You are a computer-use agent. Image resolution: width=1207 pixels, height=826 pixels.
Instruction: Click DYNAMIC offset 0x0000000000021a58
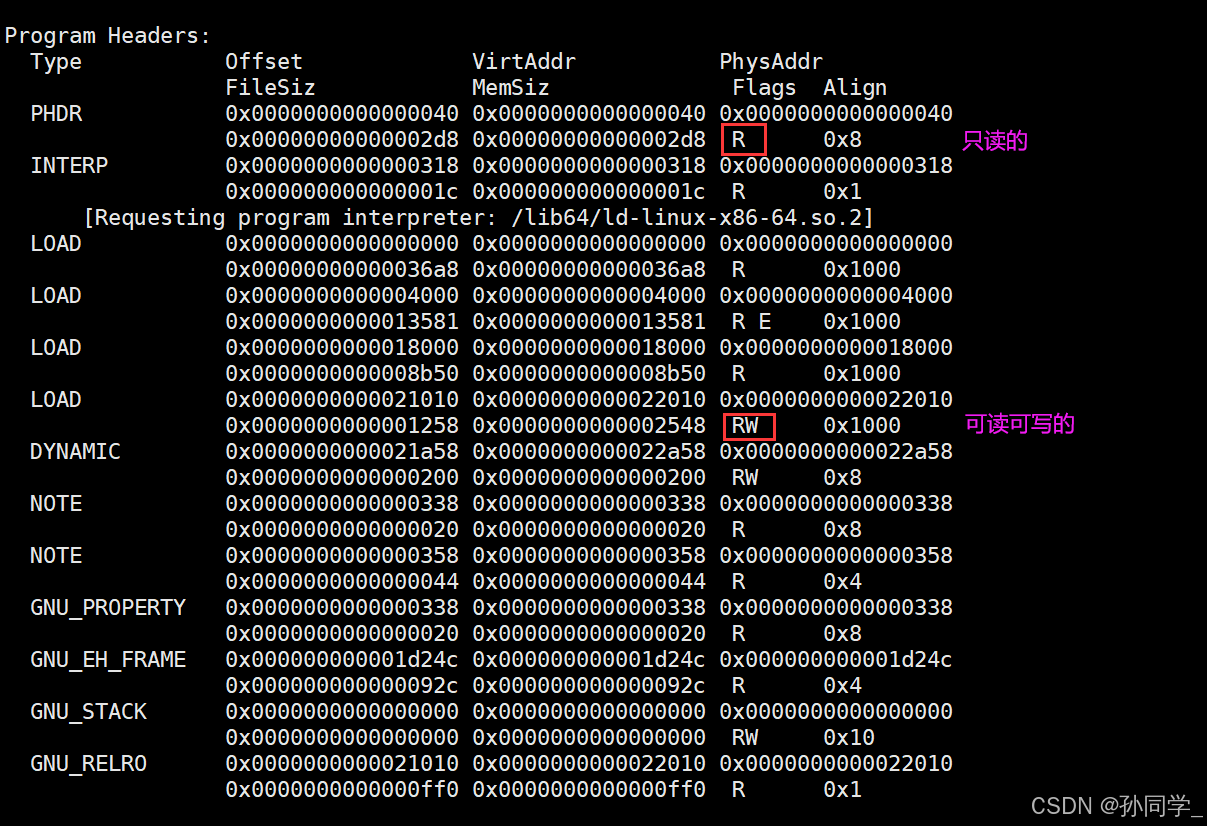pyautogui.click(x=342, y=452)
